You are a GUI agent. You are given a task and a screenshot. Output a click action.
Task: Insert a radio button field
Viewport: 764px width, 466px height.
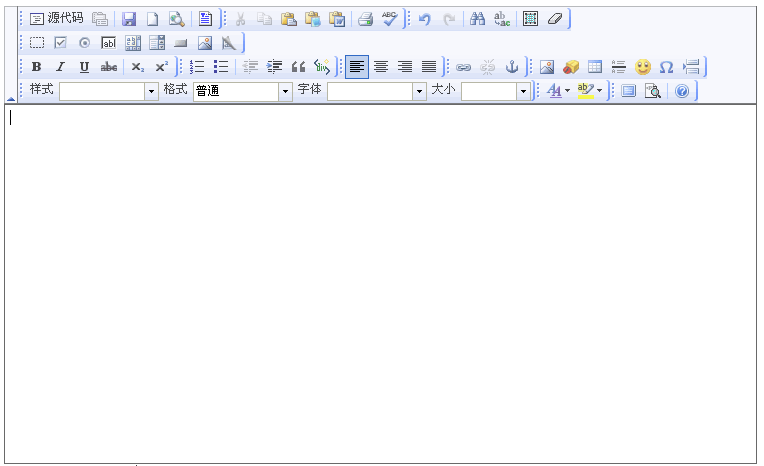coord(84,43)
